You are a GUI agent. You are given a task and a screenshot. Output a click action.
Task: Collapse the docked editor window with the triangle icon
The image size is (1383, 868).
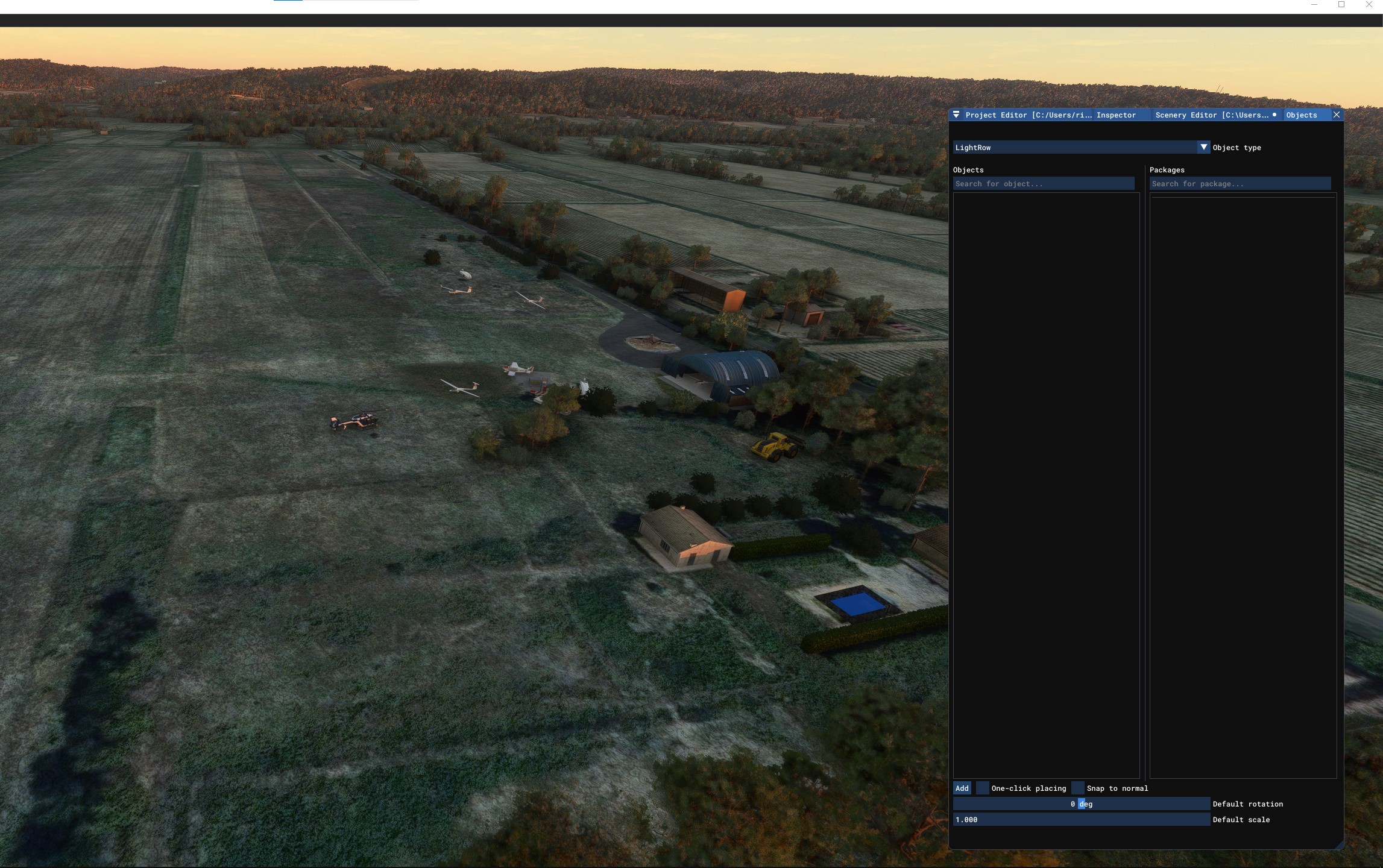pos(956,115)
